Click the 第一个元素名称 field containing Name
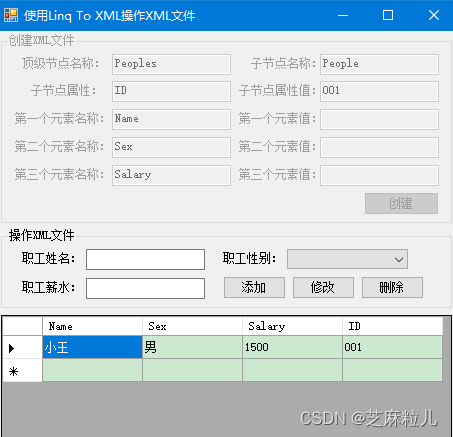The width and height of the screenshot is (453, 437). click(171, 119)
